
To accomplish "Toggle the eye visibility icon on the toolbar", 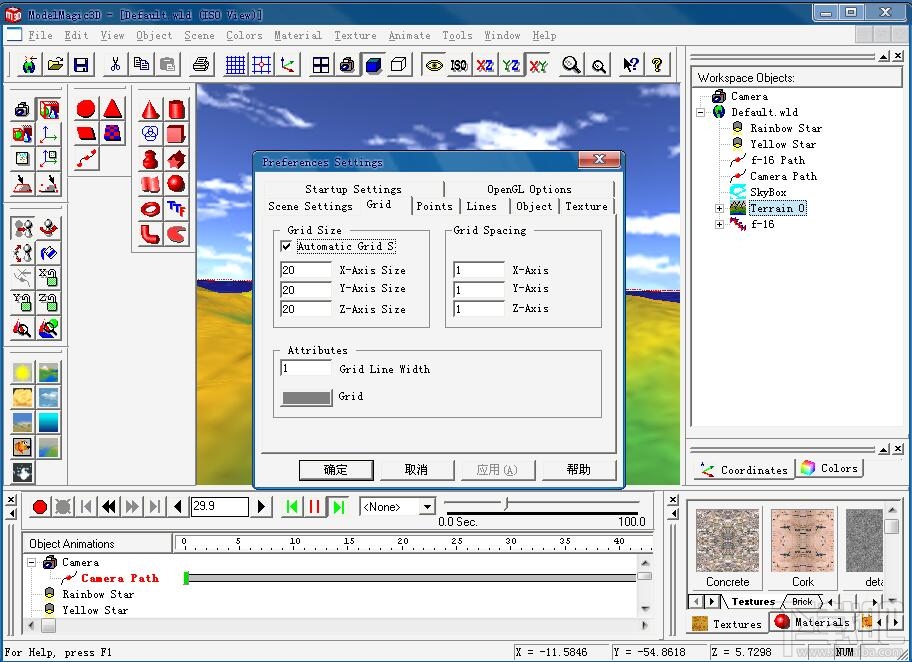I will [434, 64].
